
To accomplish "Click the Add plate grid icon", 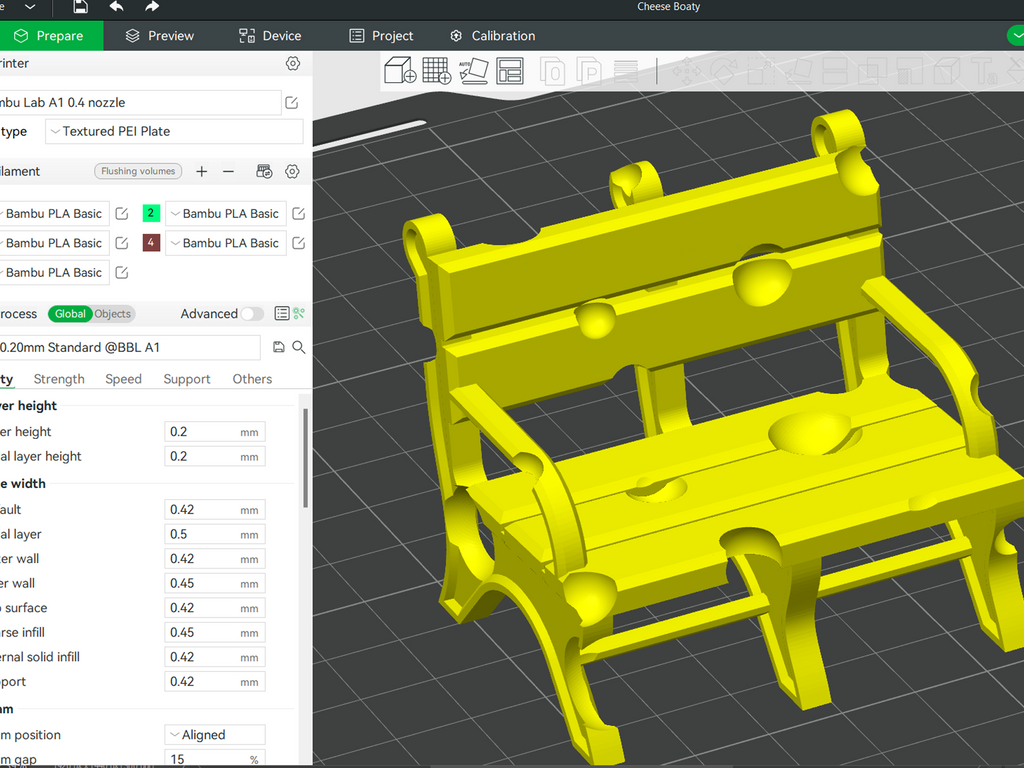I will coord(436,71).
